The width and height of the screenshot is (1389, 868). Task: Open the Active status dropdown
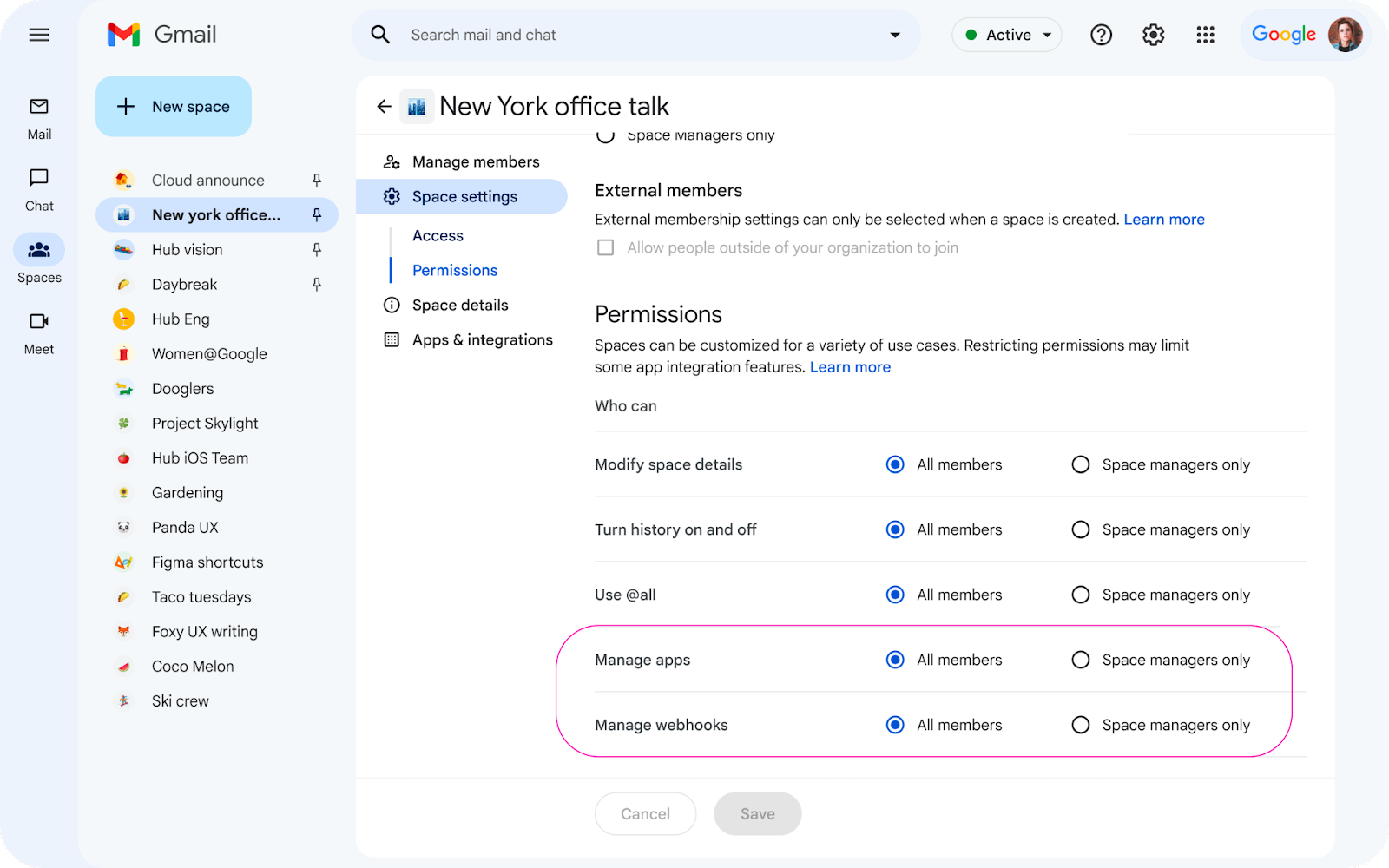(x=1007, y=35)
